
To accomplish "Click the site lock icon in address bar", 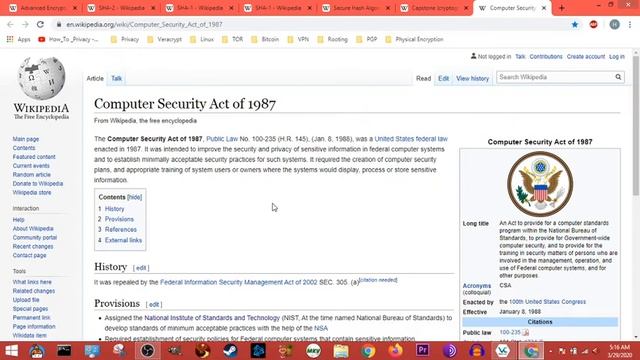I will click(59, 24).
